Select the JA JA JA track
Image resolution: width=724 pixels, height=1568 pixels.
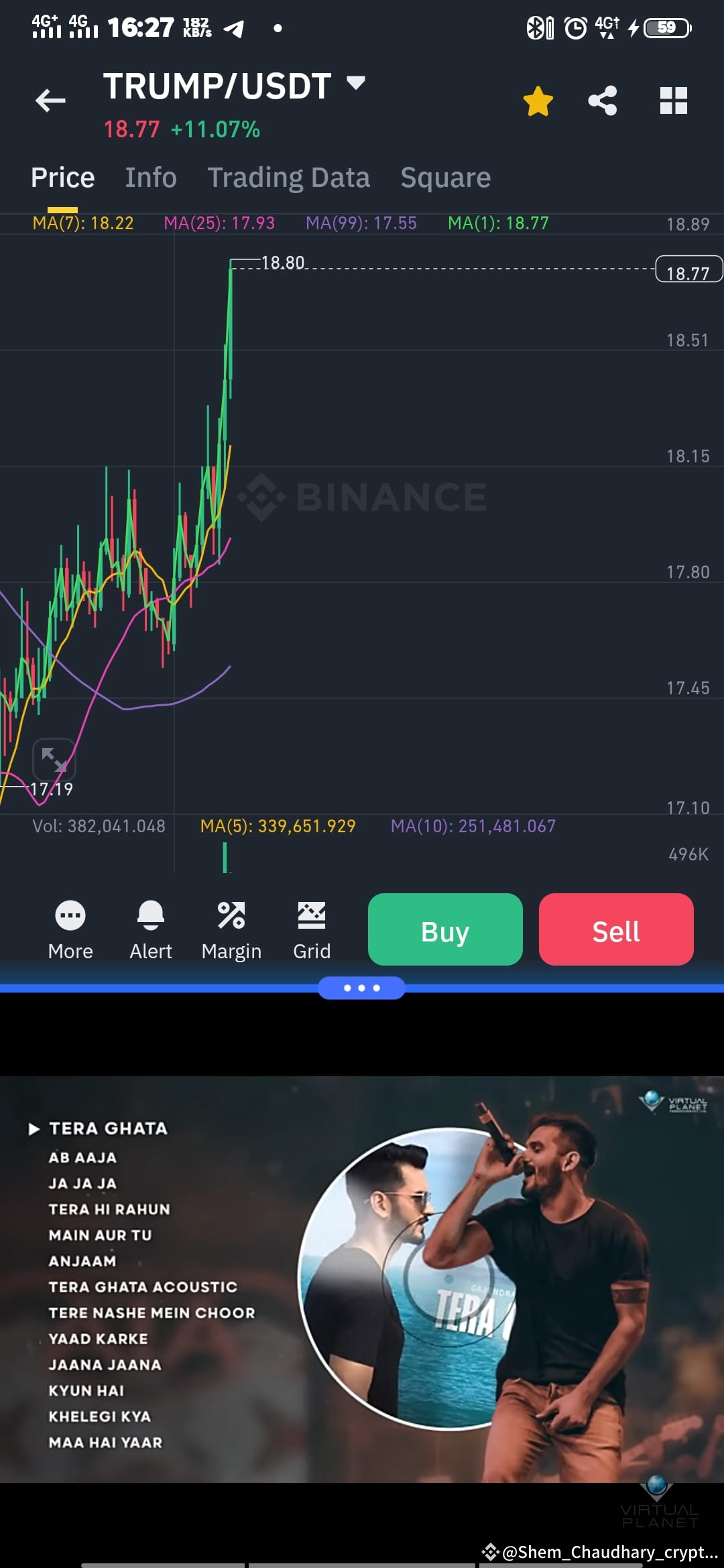point(82,1184)
